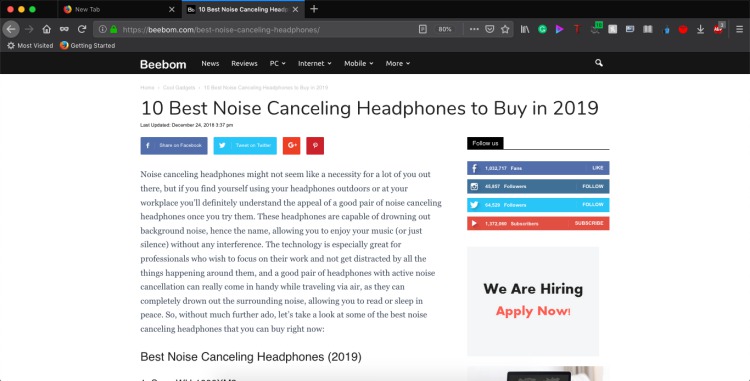
Task: Open the News menu item
Action: click(x=210, y=63)
